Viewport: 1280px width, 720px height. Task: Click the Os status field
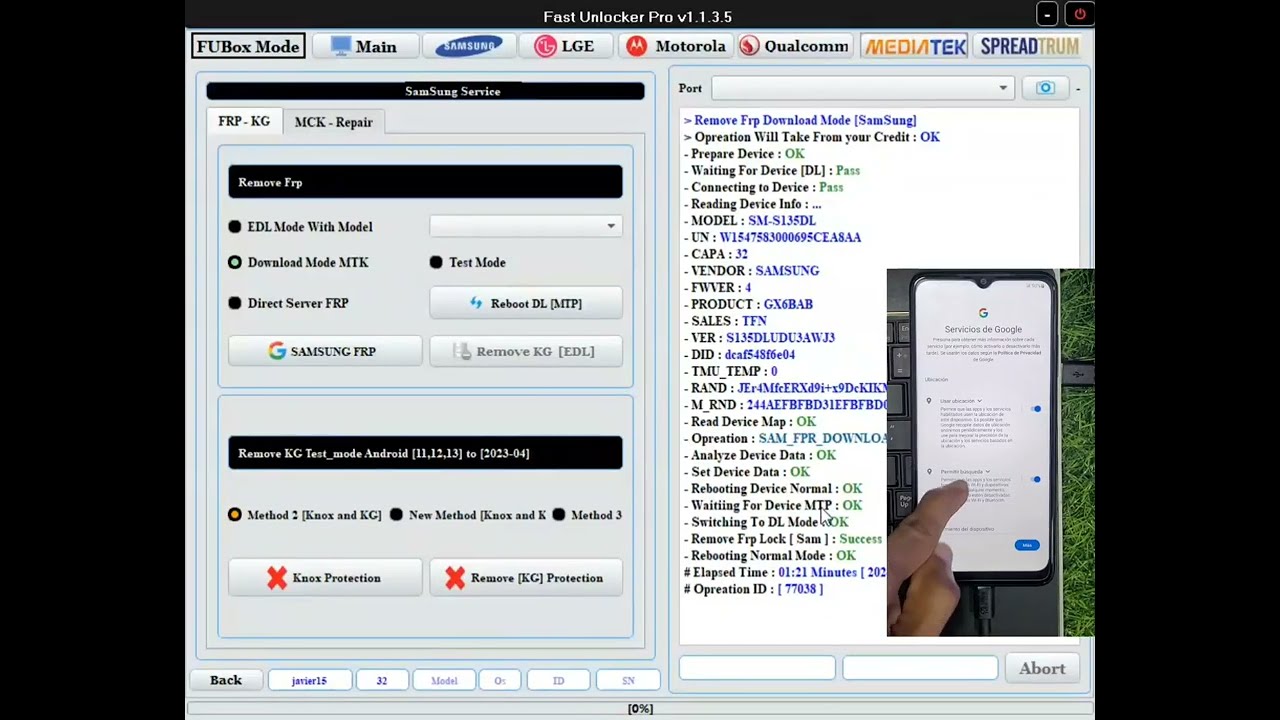500,680
